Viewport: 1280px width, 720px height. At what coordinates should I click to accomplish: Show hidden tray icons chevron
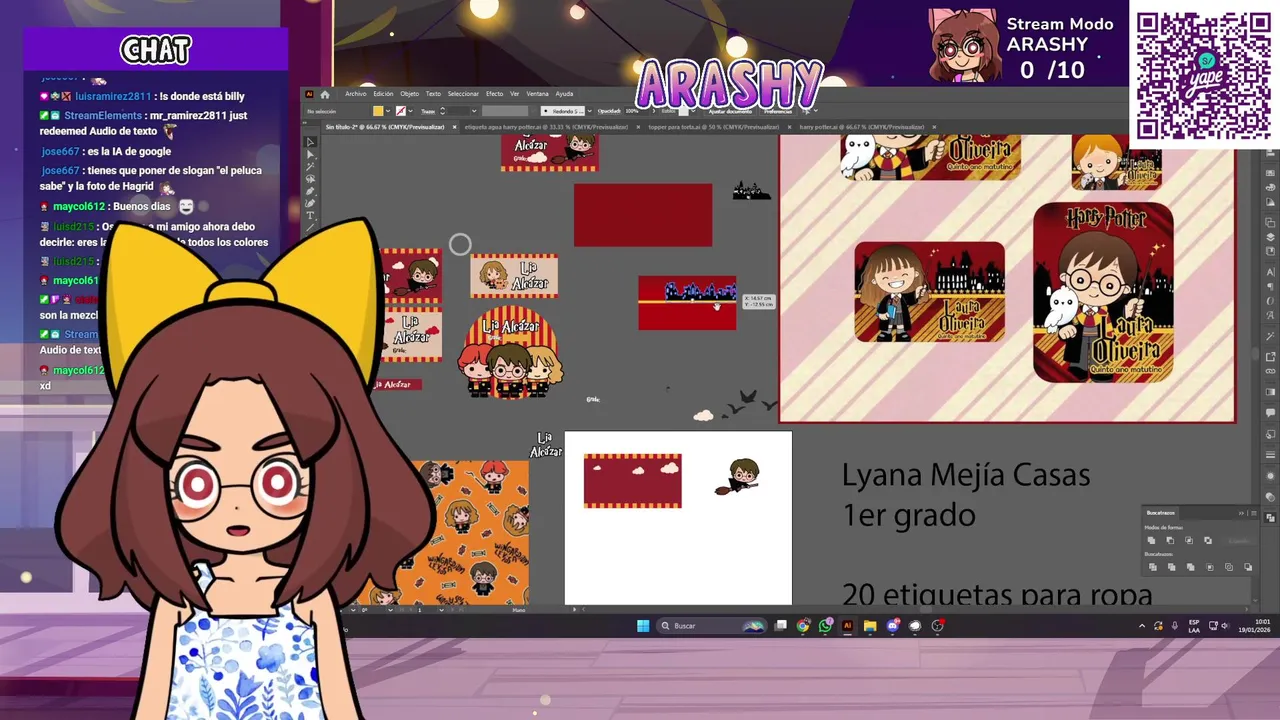1142,626
